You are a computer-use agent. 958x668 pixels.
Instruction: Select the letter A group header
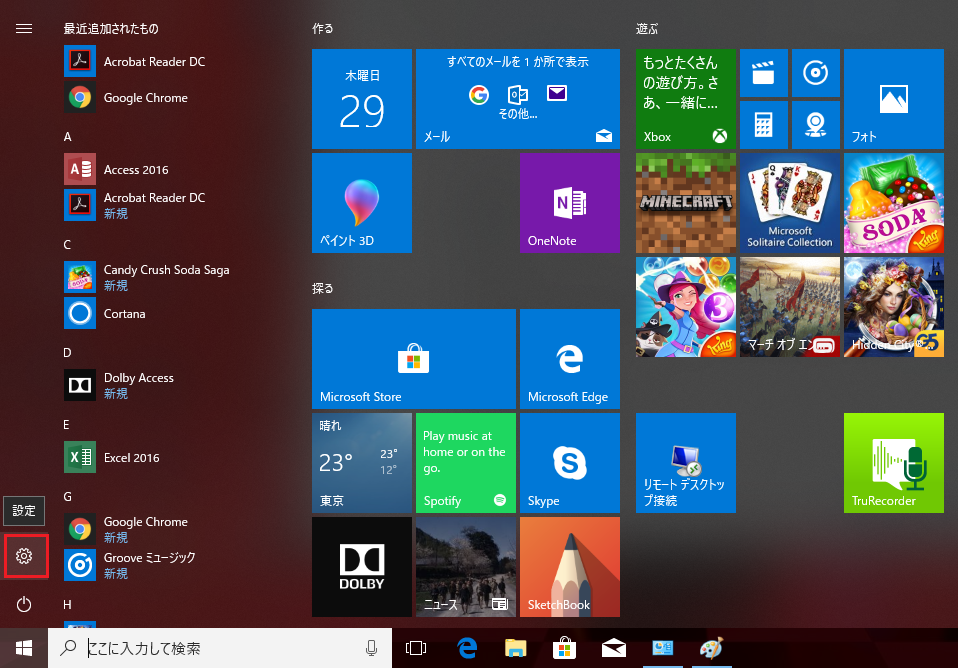[67, 137]
